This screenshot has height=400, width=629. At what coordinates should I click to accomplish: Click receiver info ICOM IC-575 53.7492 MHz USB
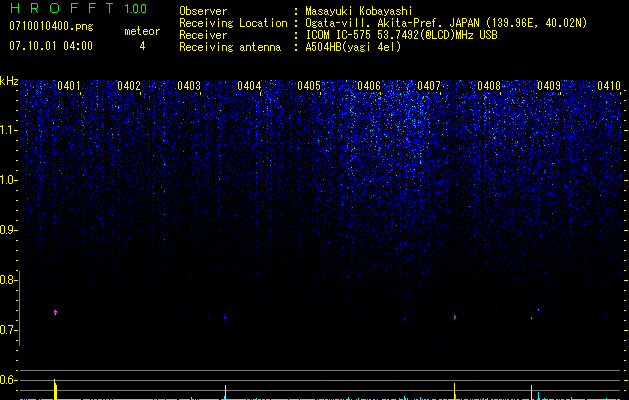401,35
